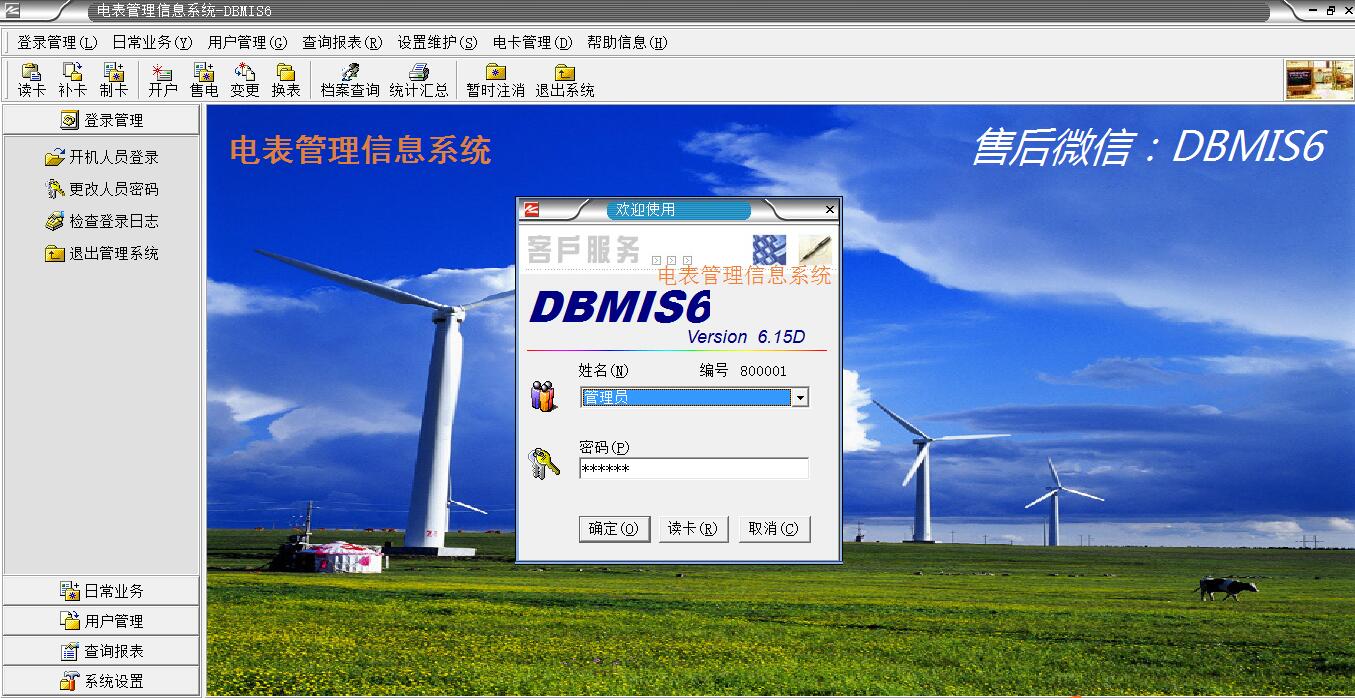1355x698 pixels.
Task: Select the 换表 meter swap icon
Action: pyautogui.click(x=286, y=80)
